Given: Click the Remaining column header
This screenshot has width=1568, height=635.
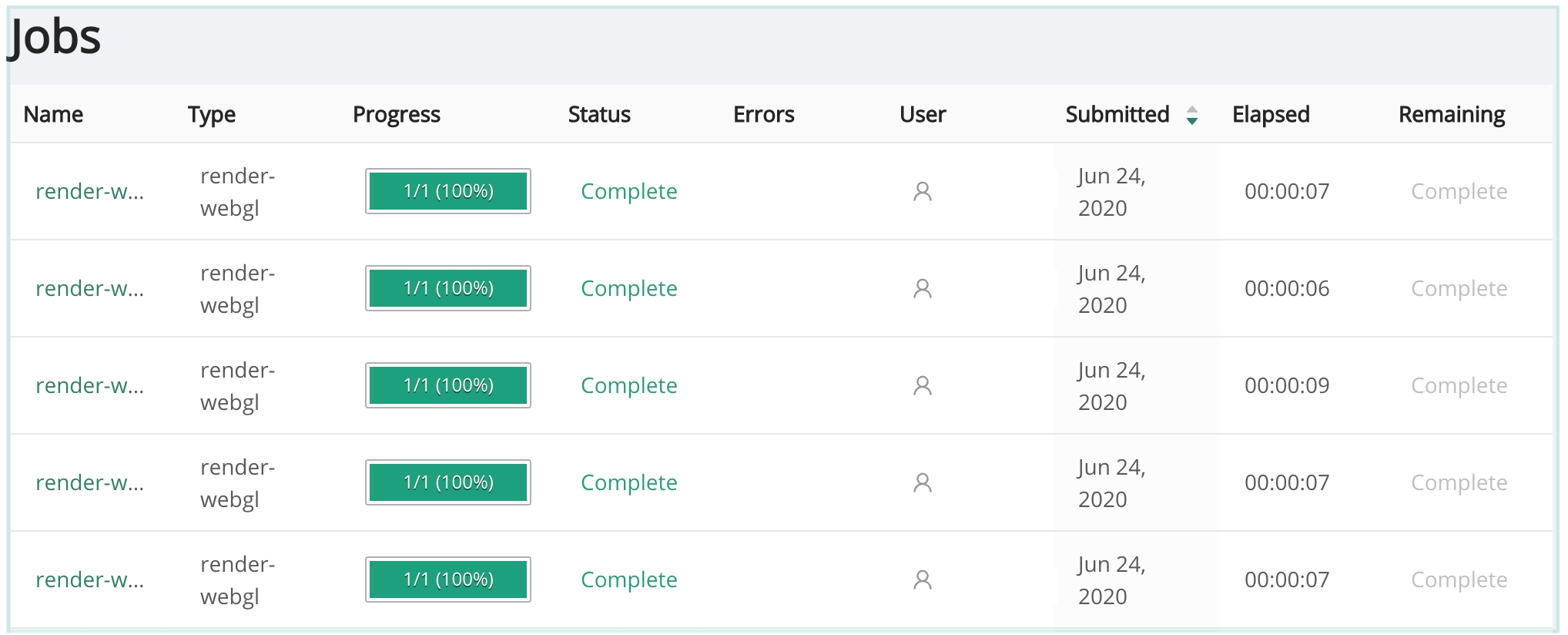Looking at the screenshot, I should (1451, 115).
